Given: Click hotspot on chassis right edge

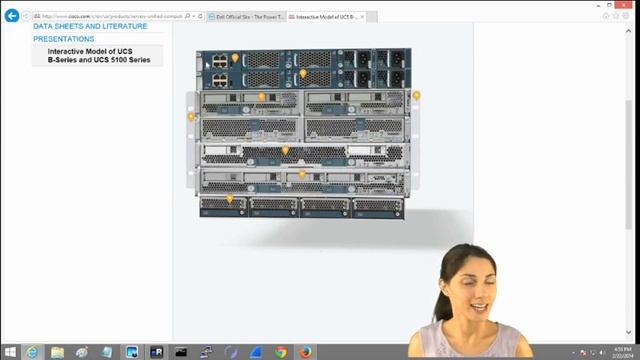Looking at the screenshot, I should [x=416, y=96].
